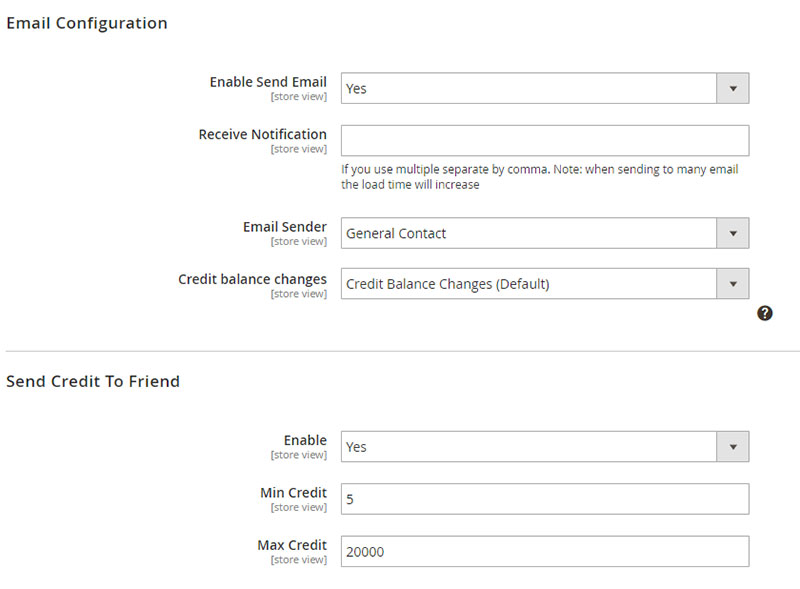Image resolution: width=800 pixels, height=589 pixels.
Task: Click the Email Sender dropdown arrow button
Action: [x=733, y=233]
